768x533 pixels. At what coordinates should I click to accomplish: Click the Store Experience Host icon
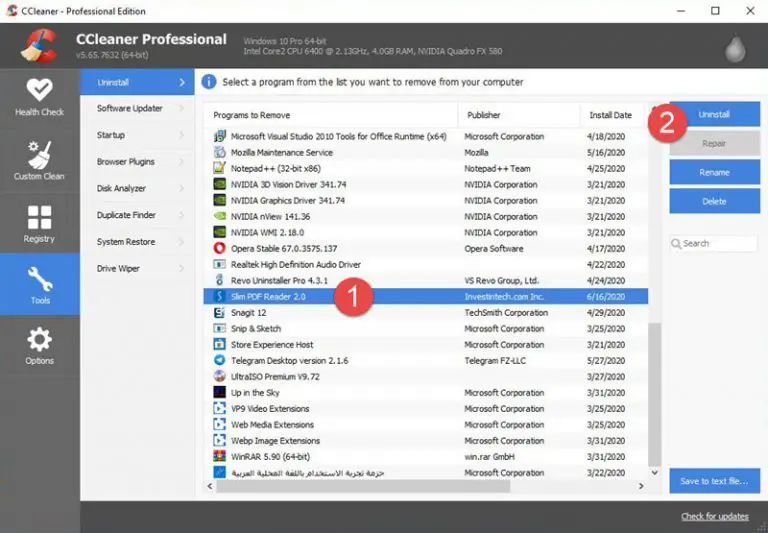pos(219,344)
